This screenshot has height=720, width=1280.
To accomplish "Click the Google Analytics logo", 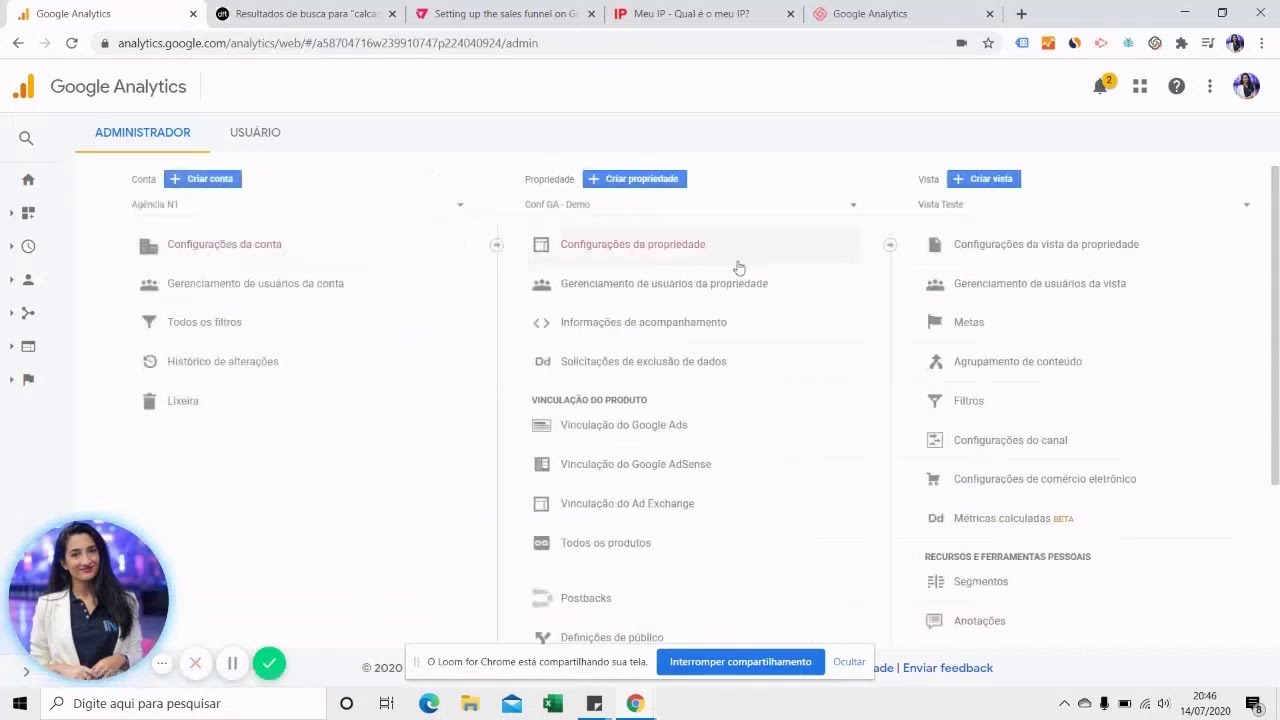I will click(x=99, y=86).
